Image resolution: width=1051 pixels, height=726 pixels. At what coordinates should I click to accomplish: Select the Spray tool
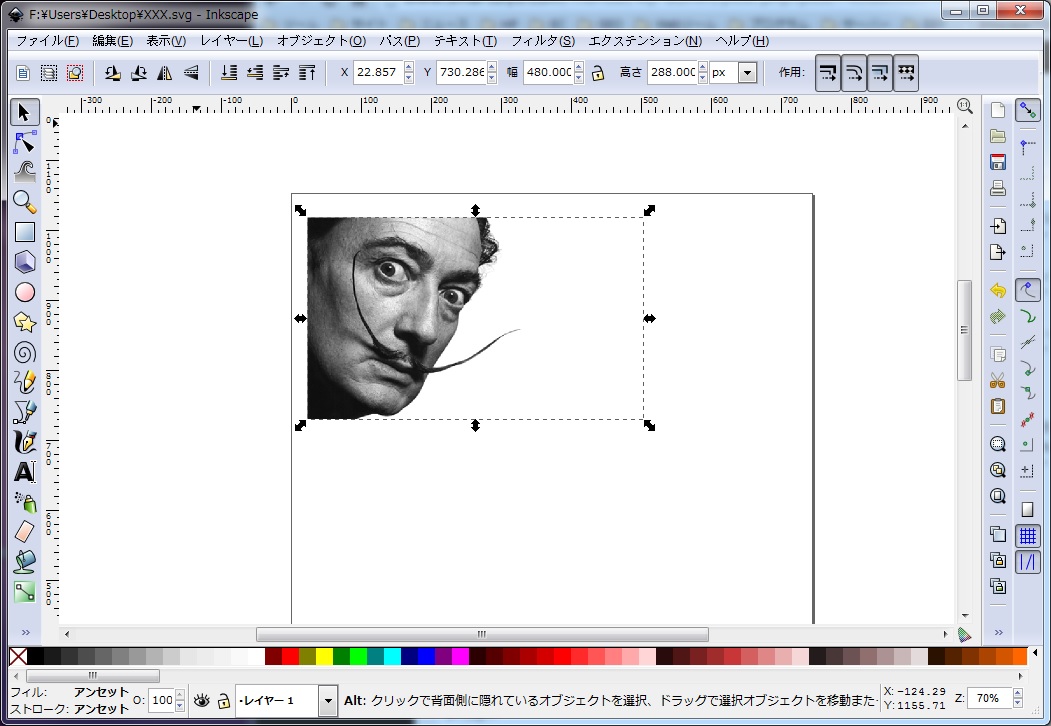pyautogui.click(x=24, y=502)
